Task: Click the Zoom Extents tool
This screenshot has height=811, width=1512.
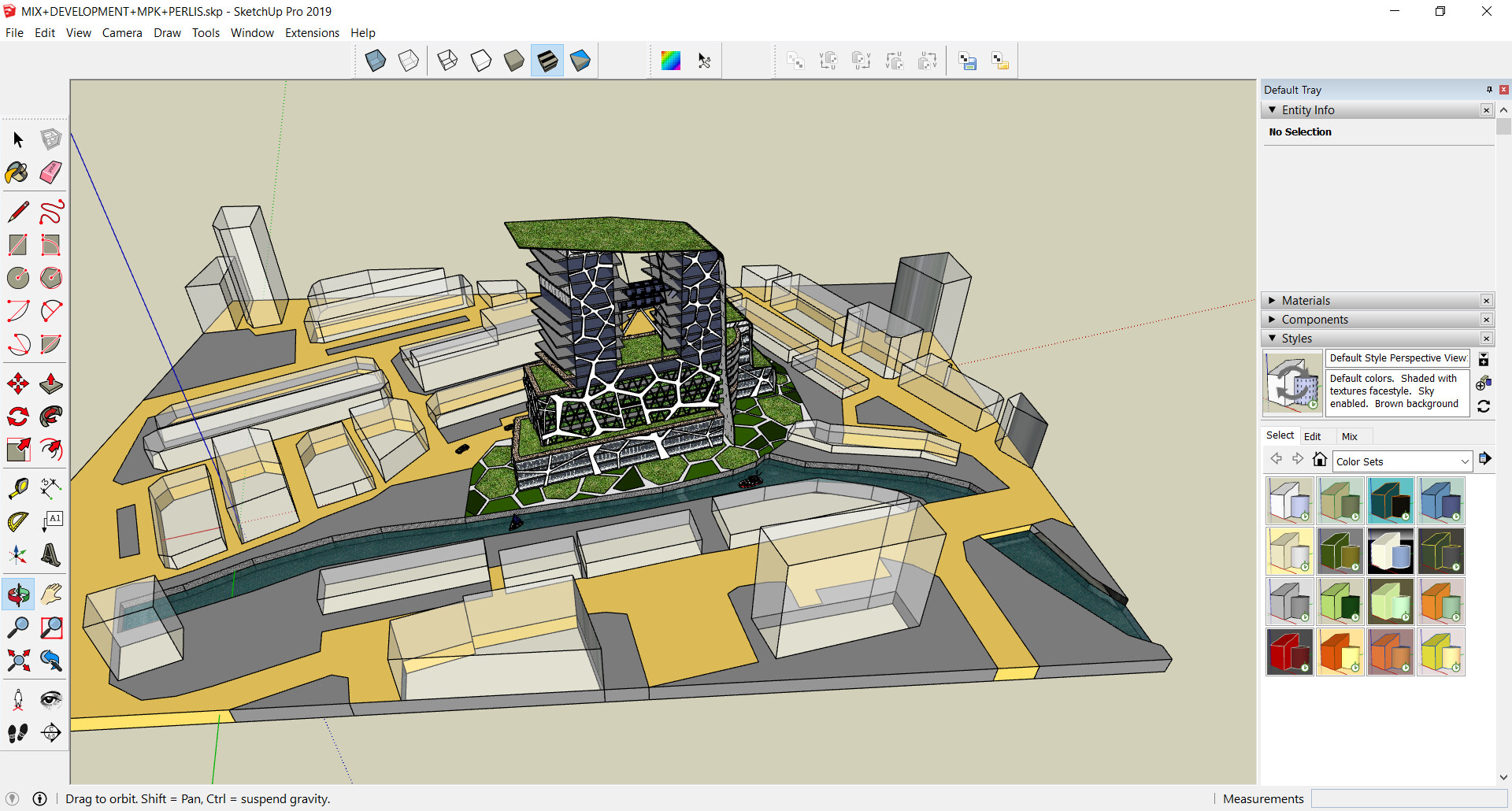Action: 17,661
